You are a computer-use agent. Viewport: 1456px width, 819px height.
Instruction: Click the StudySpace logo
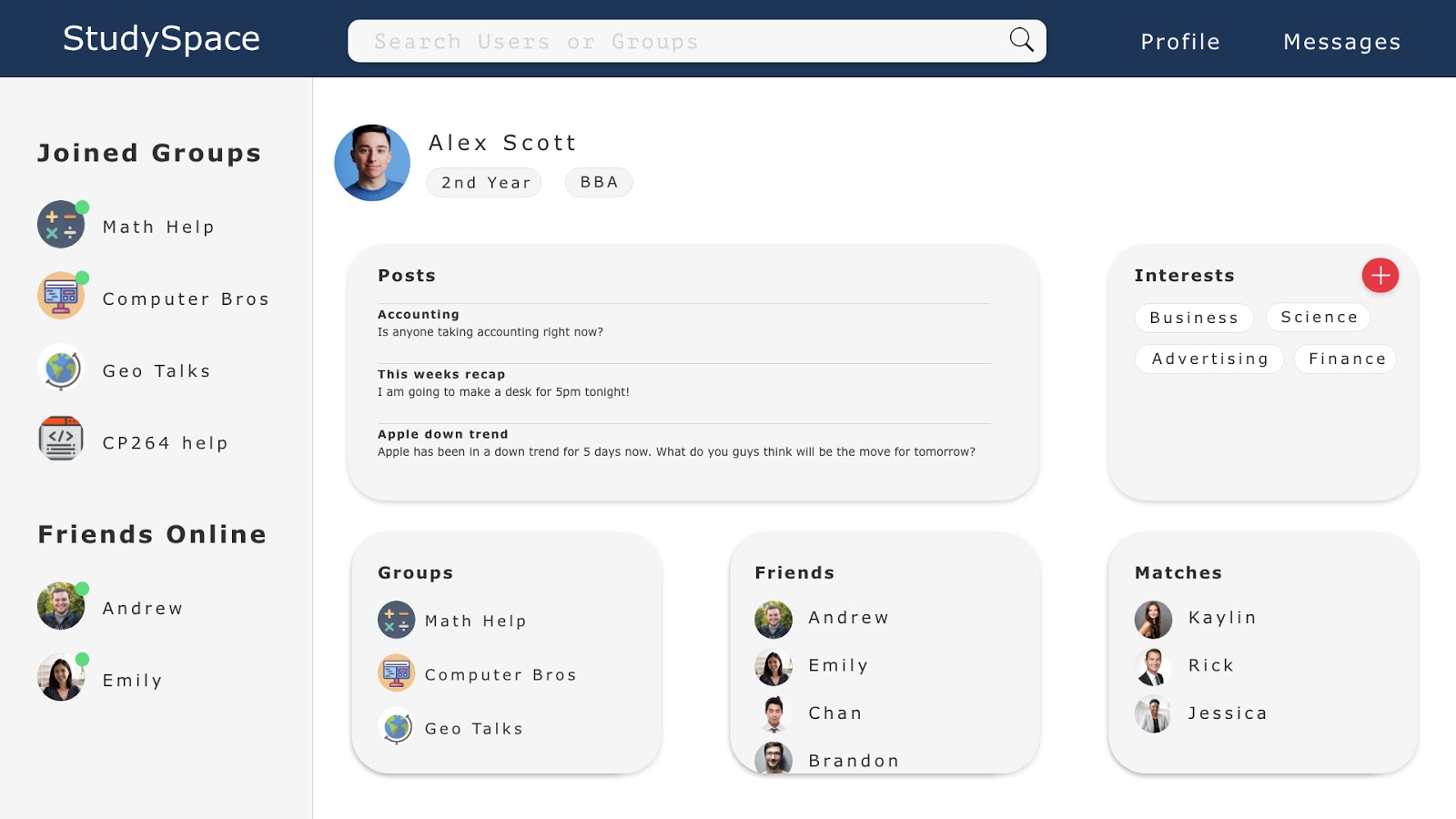[x=161, y=38]
